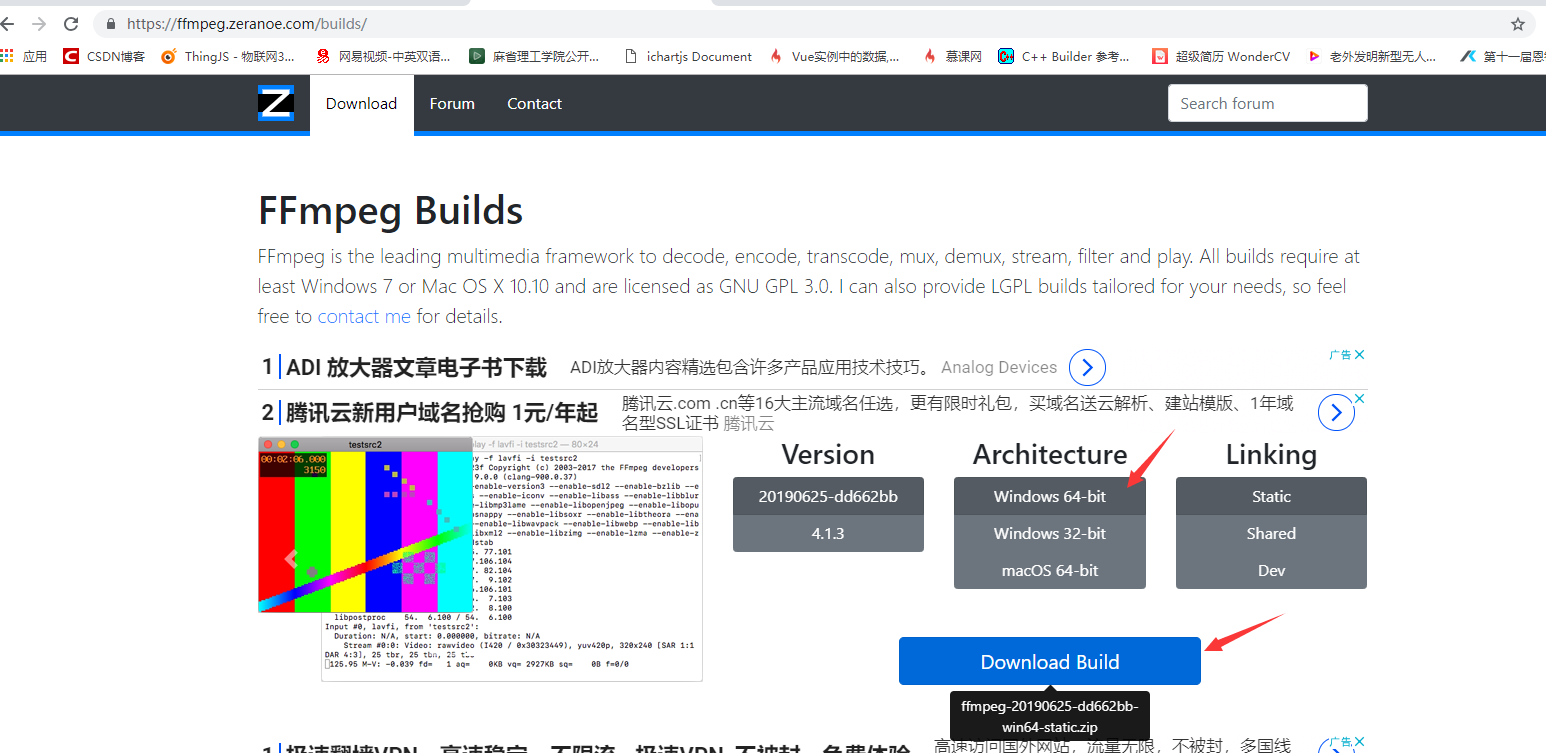Viewport: 1546px width, 753px height.
Task: Show the previous slide in the screenshot carousel
Action: [291, 558]
